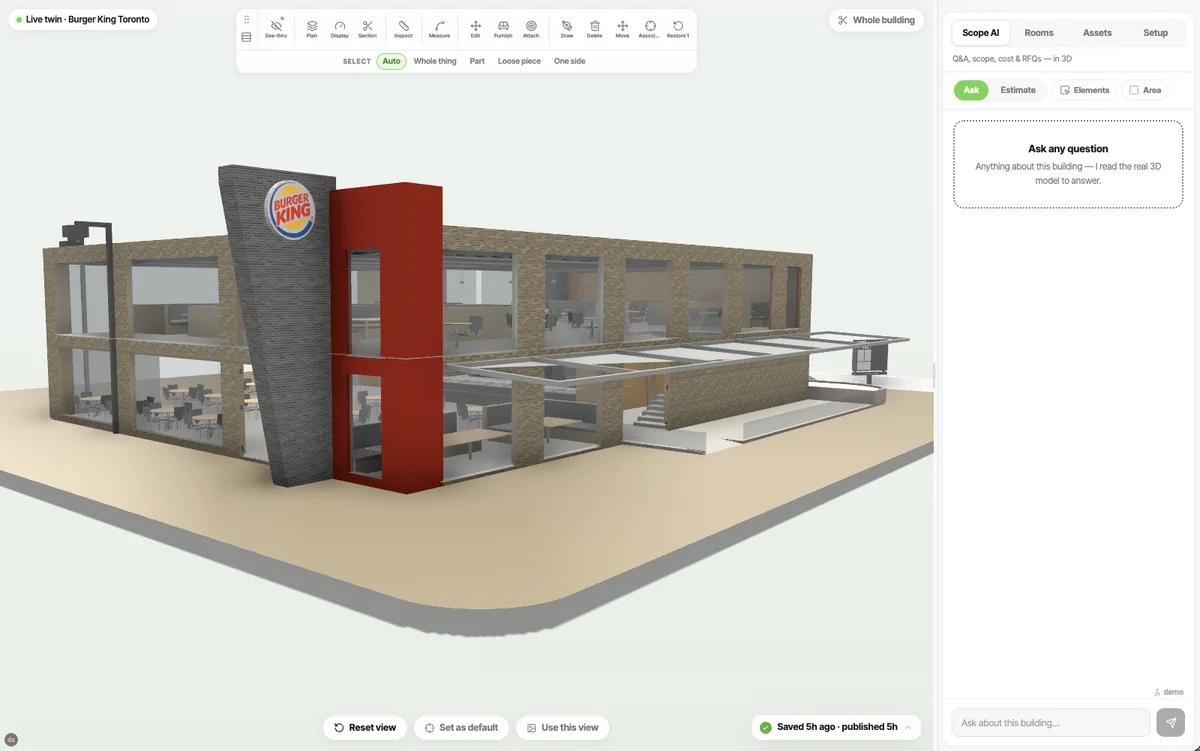Image resolution: width=1200 pixels, height=751 pixels.
Task: Toggle the Area checkbox chip
Action: click(1145, 90)
